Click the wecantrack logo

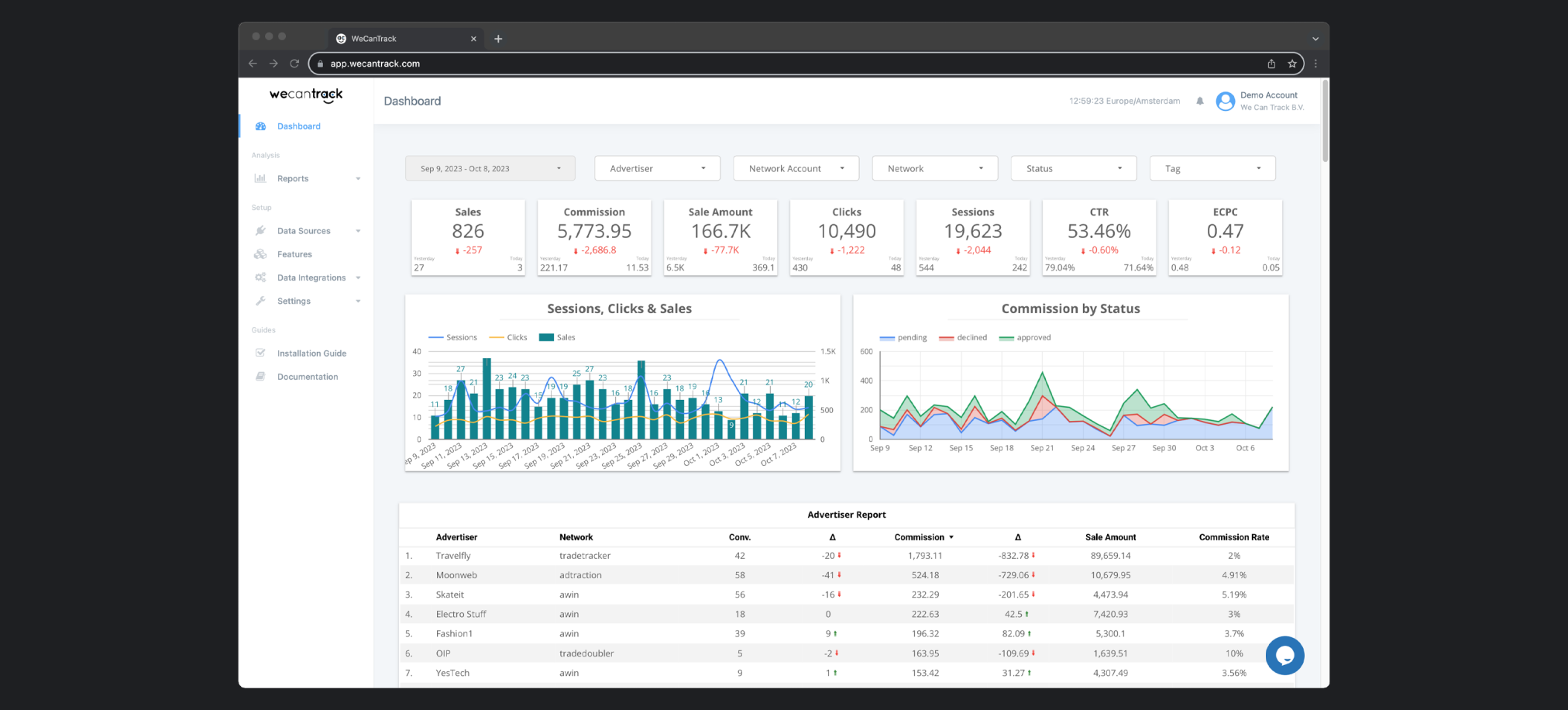pyautogui.click(x=306, y=95)
